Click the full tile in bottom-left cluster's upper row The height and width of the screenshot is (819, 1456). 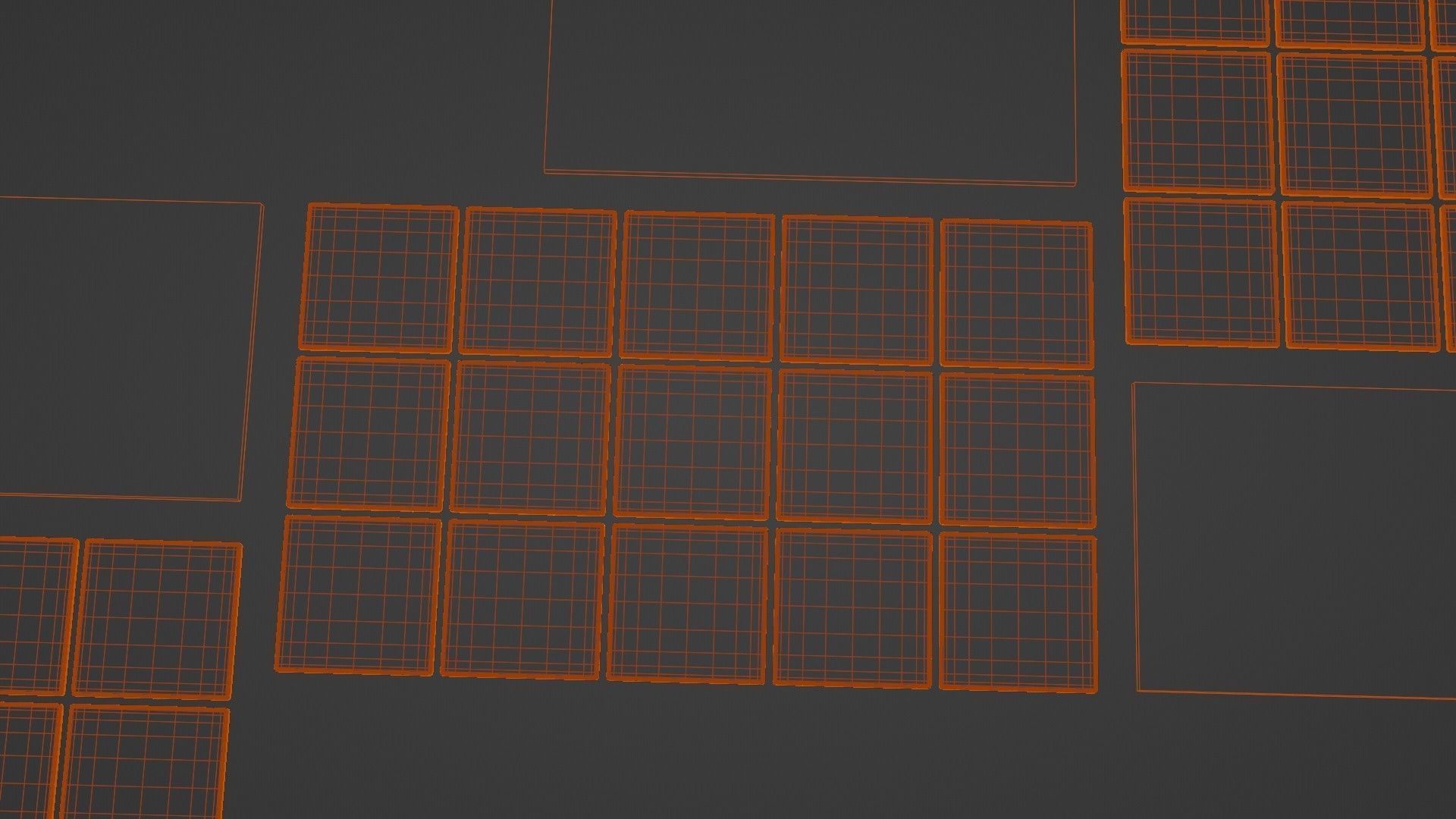[157, 619]
